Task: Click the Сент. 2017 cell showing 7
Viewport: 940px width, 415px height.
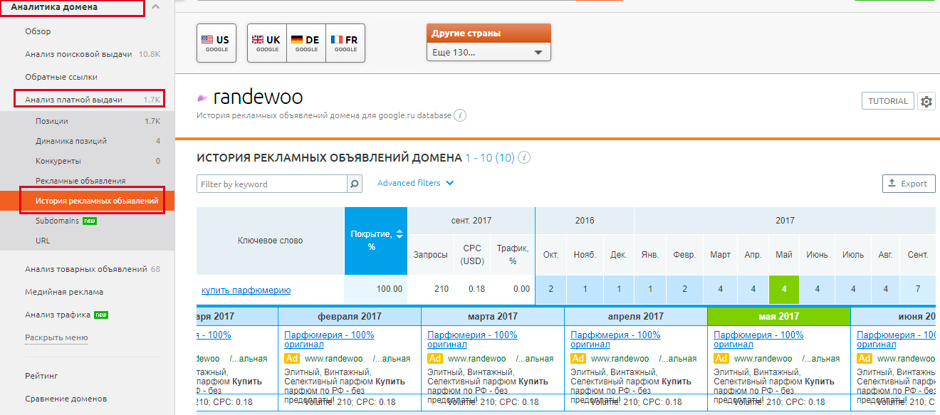Action: pos(917,289)
